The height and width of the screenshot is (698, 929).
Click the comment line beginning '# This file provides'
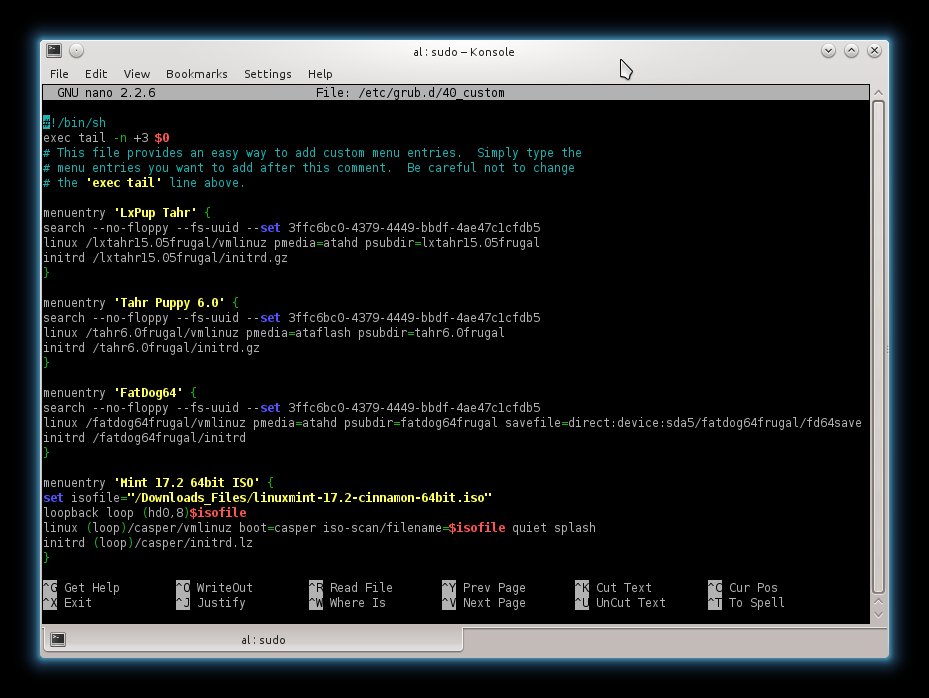[x=312, y=153]
